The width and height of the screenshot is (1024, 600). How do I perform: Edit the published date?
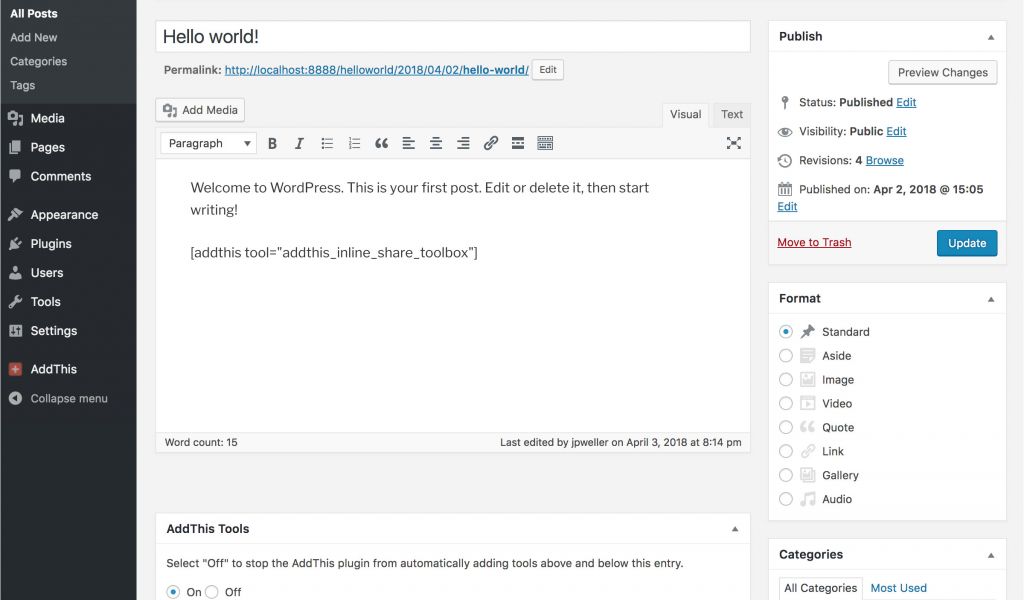pos(787,206)
